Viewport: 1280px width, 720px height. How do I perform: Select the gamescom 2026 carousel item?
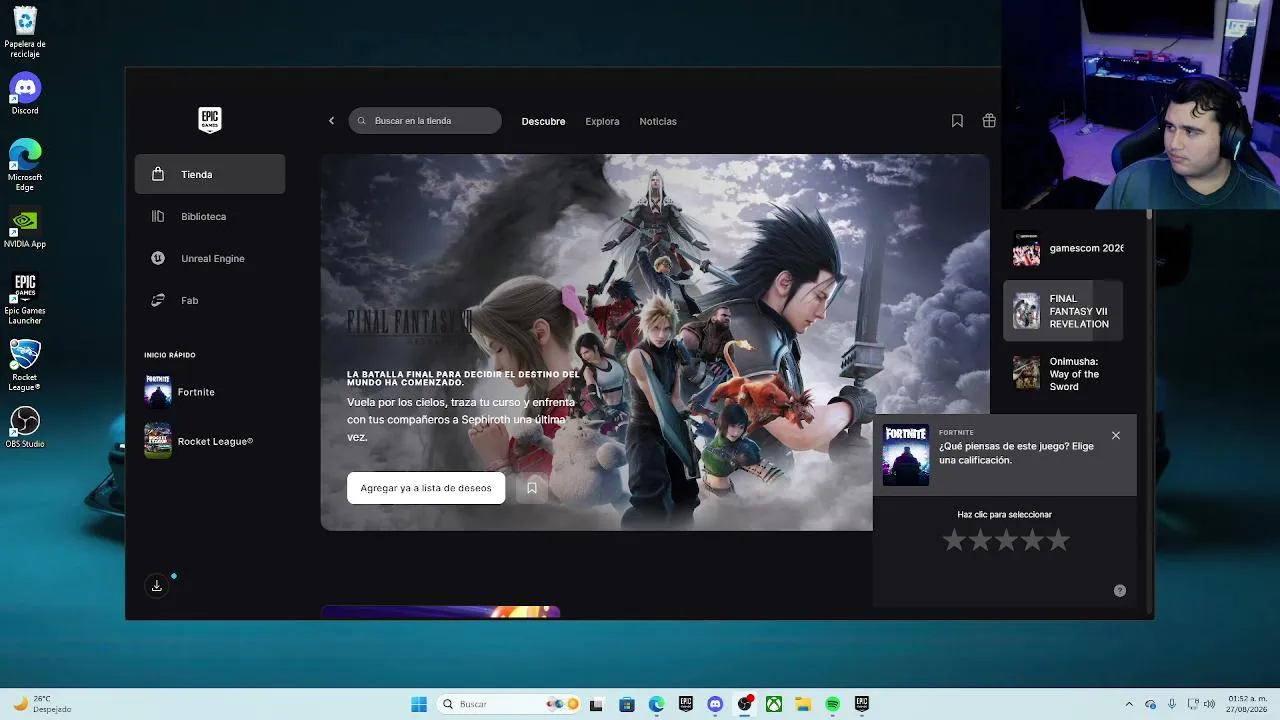(x=1068, y=248)
